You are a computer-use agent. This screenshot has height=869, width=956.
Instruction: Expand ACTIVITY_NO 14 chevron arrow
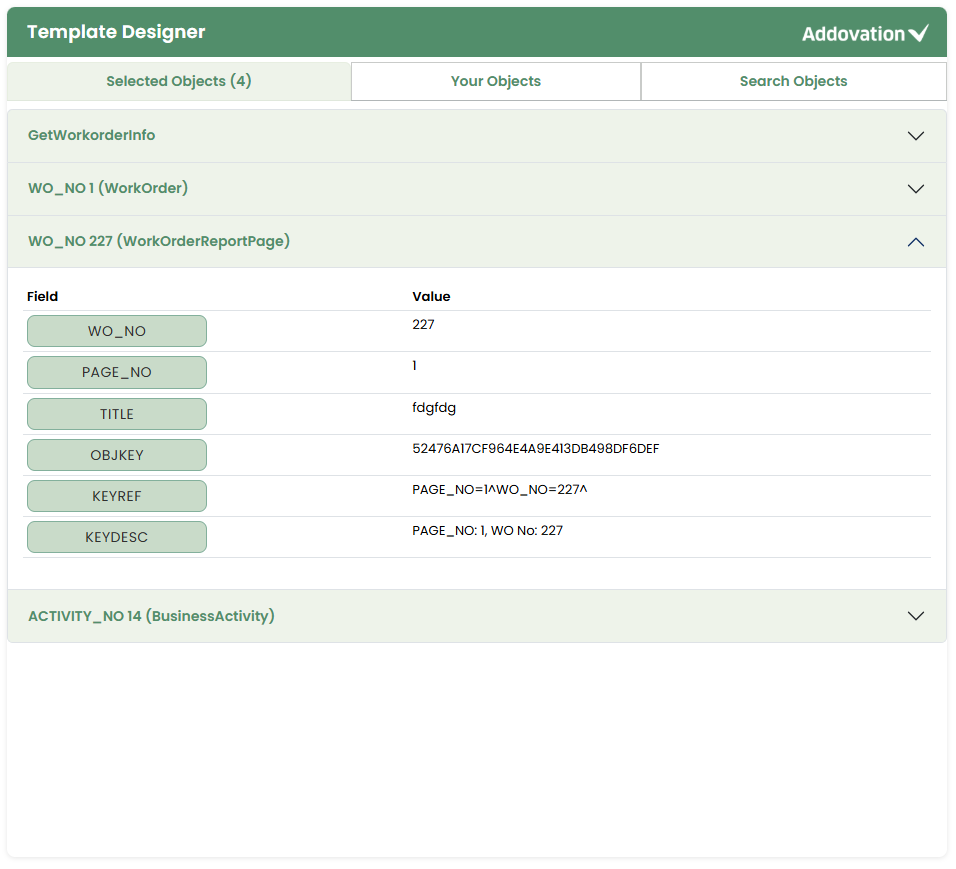(x=915, y=616)
